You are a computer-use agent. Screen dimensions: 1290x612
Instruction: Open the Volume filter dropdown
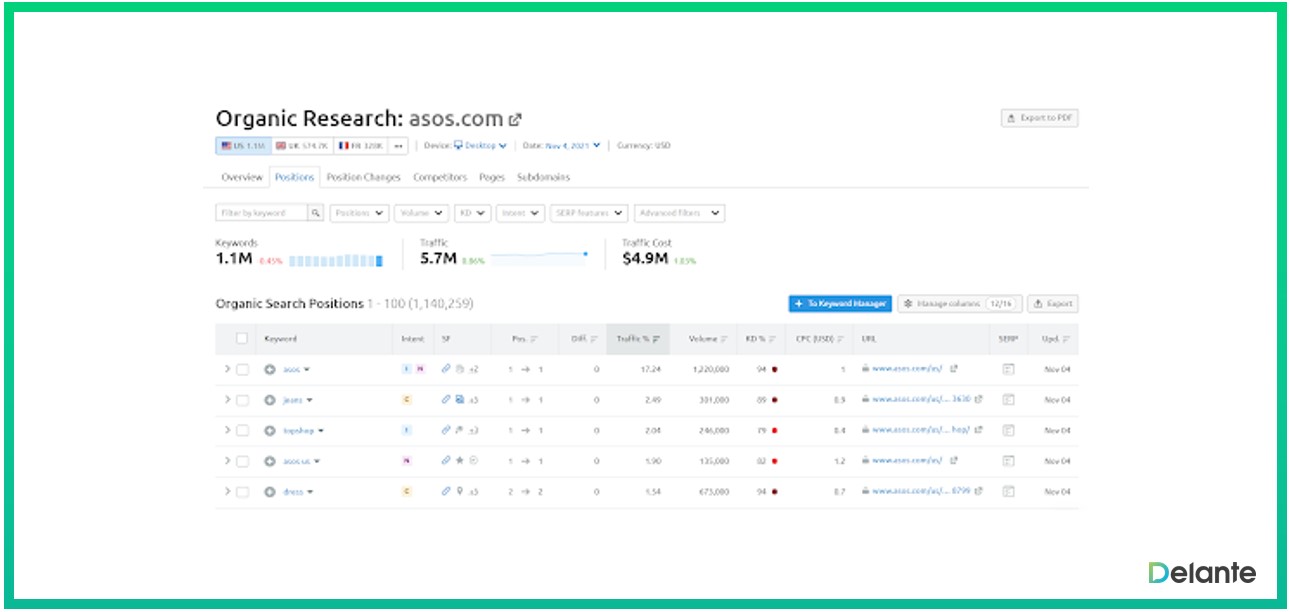pyautogui.click(x=421, y=213)
